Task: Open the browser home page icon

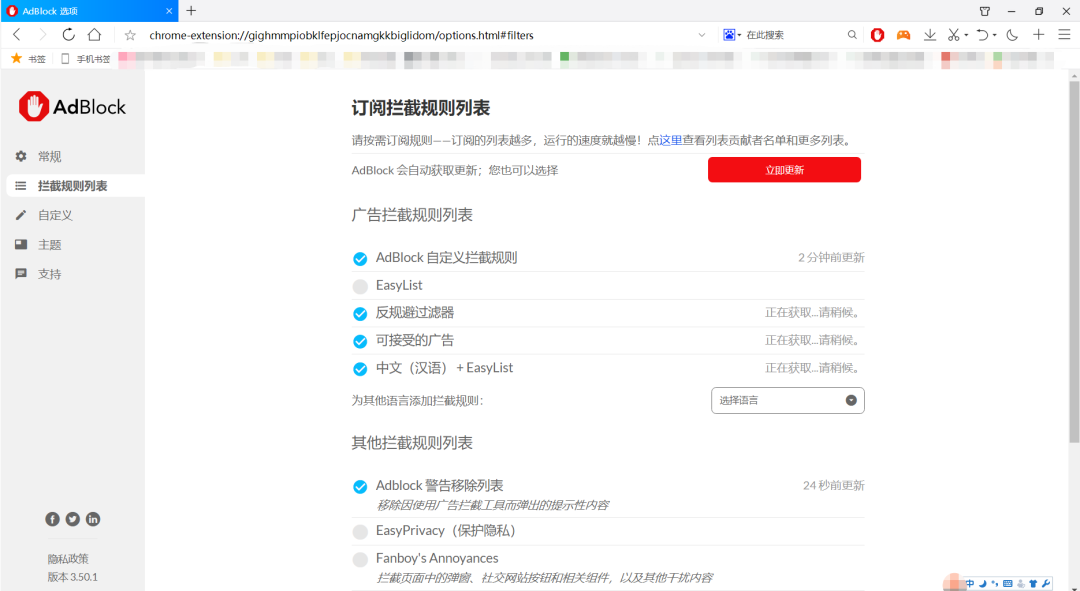Action: 94,34
